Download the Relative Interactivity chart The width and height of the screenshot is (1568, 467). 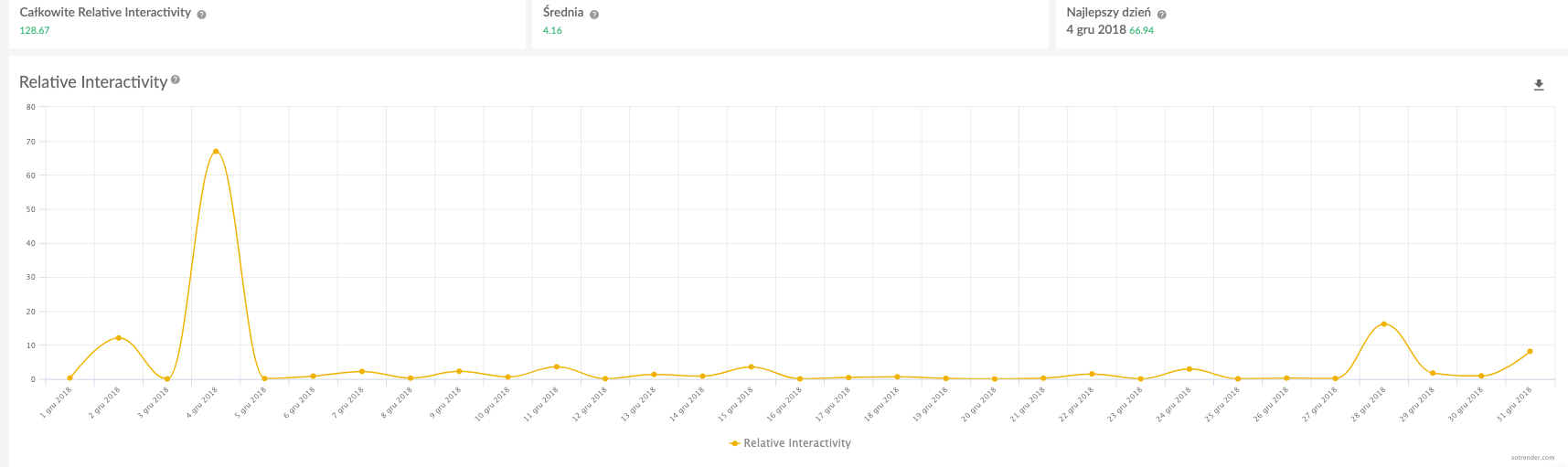pos(1539,85)
